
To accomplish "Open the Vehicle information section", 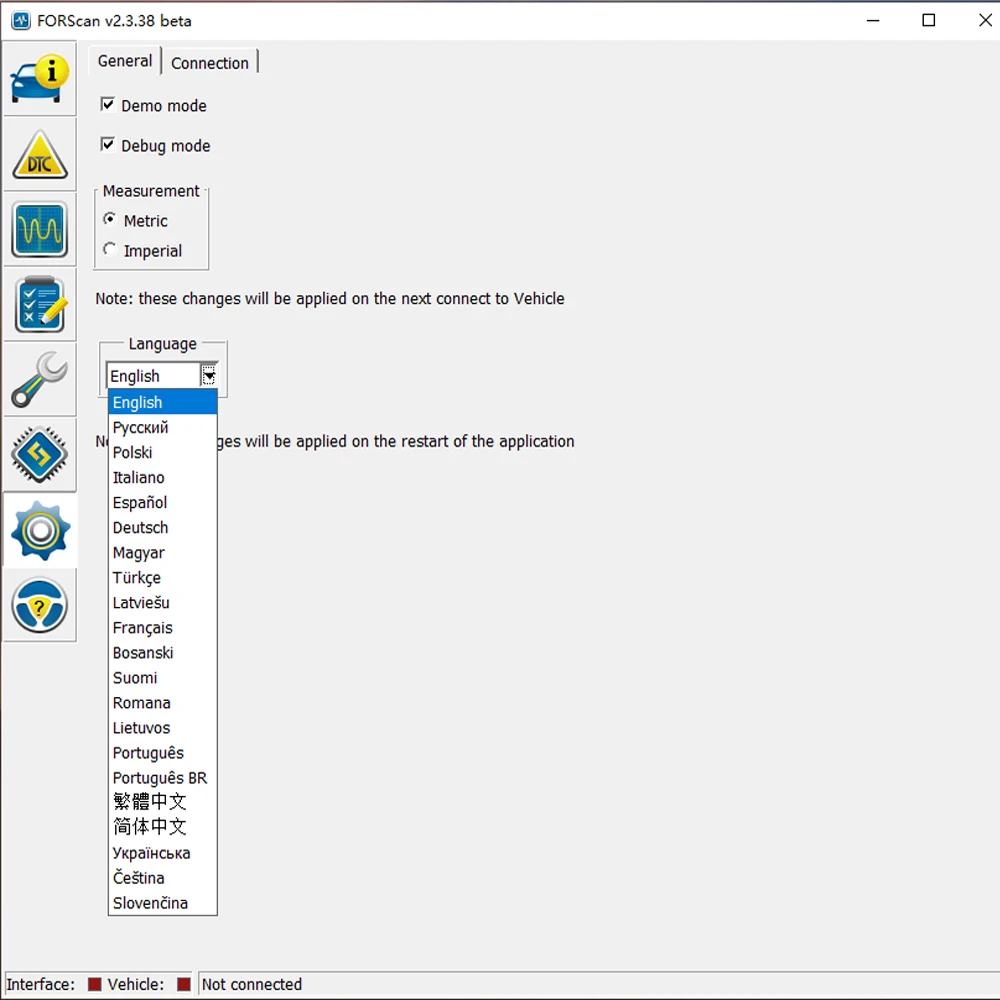I will coord(40,79).
